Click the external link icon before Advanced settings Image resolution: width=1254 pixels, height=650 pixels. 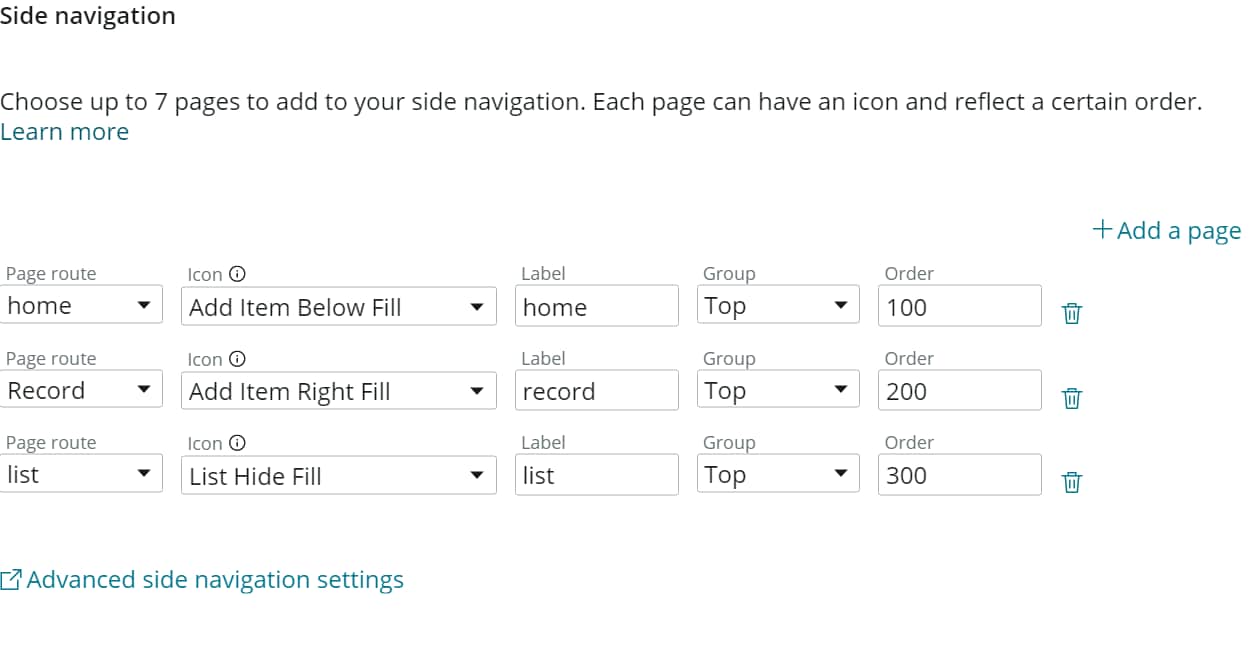[x=12, y=578]
